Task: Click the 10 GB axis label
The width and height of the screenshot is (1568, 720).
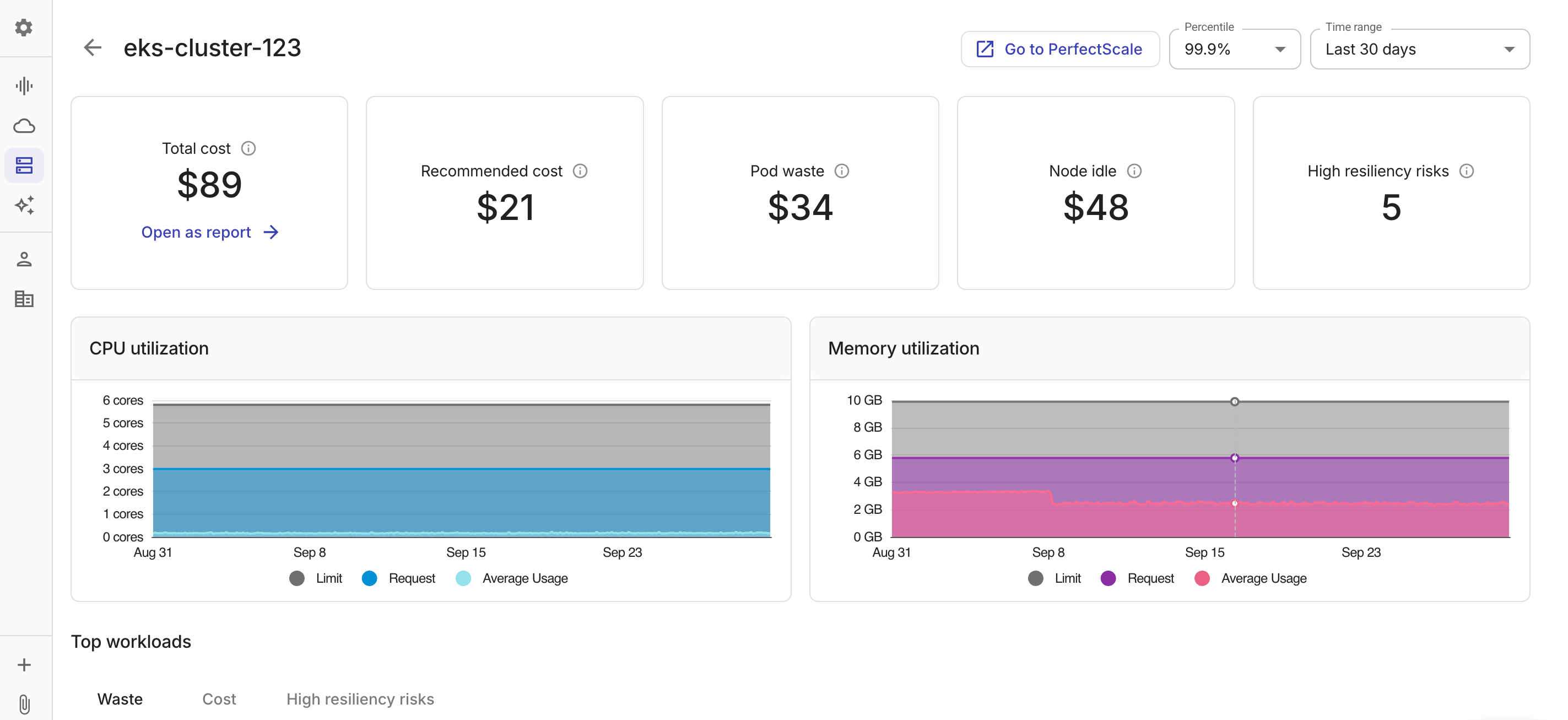Action: click(x=864, y=400)
